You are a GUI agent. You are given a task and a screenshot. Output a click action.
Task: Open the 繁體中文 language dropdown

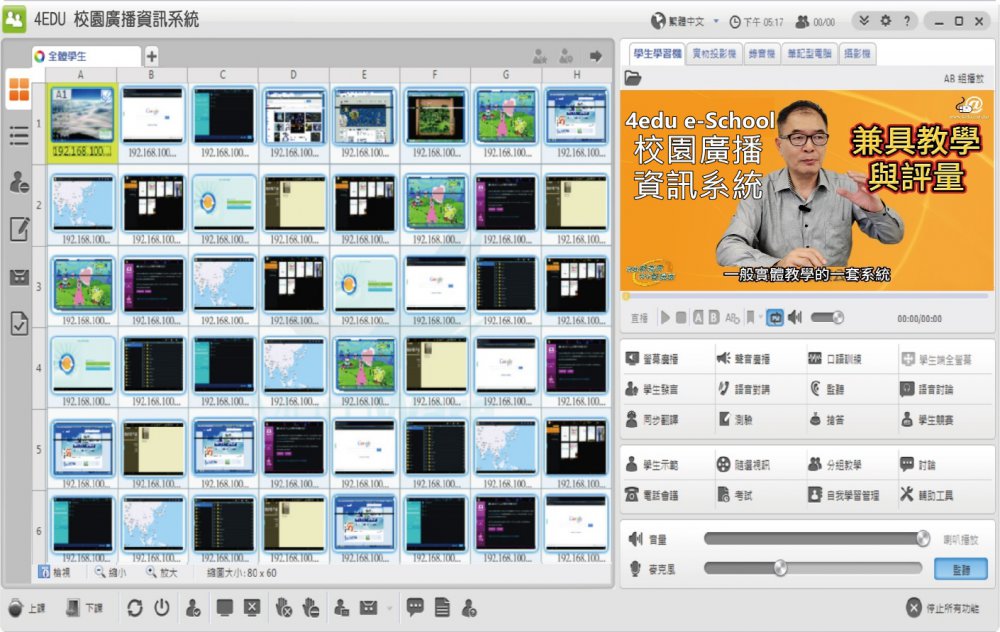(x=716, y=21)
